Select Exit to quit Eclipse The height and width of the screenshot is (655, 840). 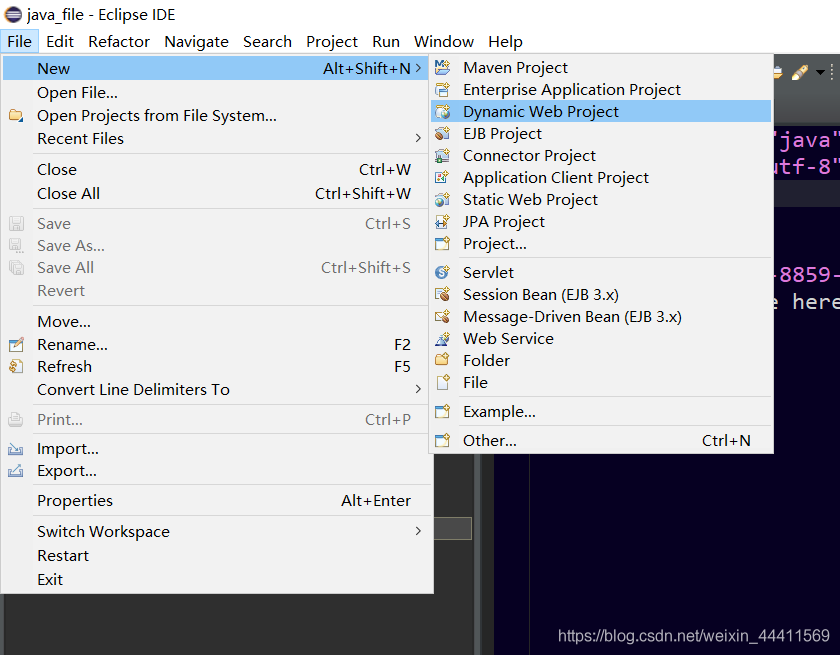pos(217,579)
